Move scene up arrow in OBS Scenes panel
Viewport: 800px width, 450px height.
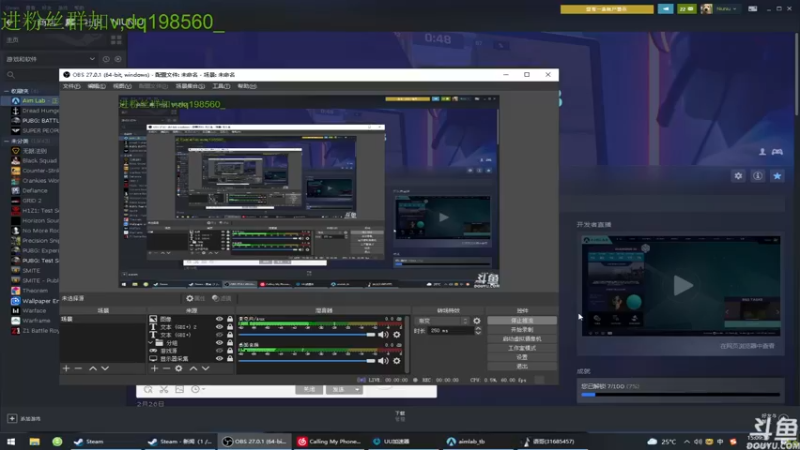point(93,368)
